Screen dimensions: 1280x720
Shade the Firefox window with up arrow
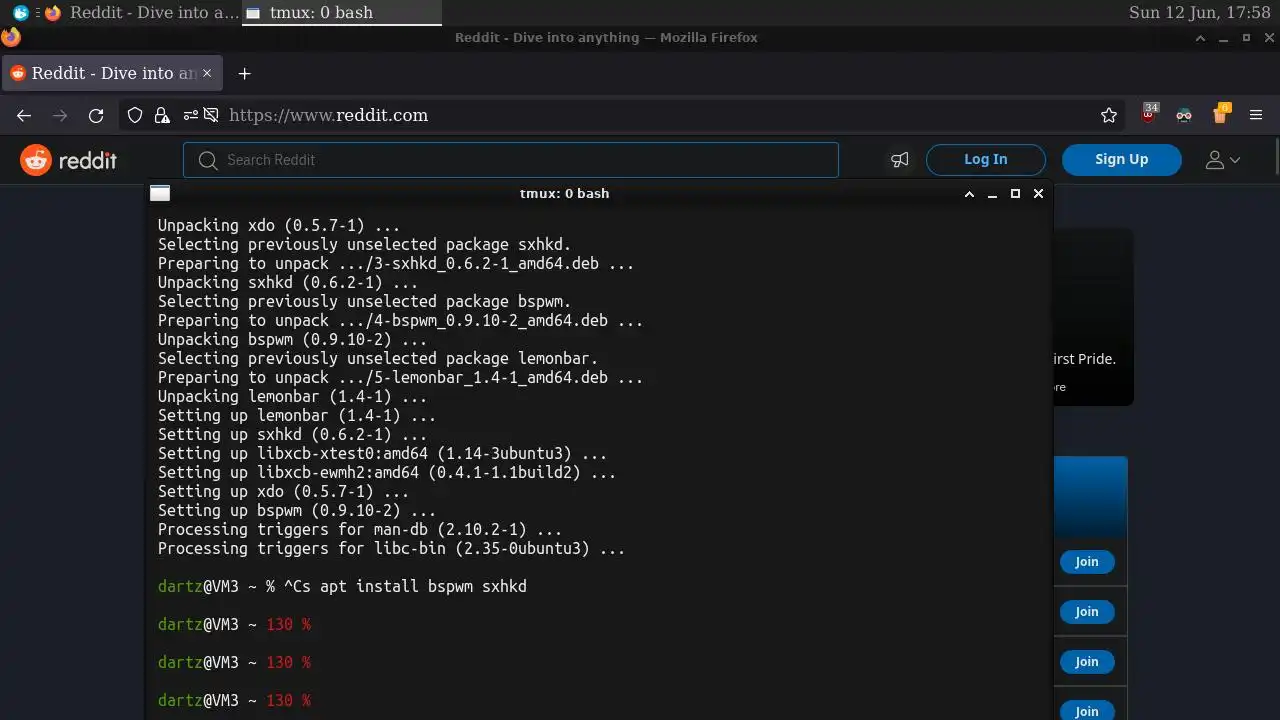pos(1201,38)
